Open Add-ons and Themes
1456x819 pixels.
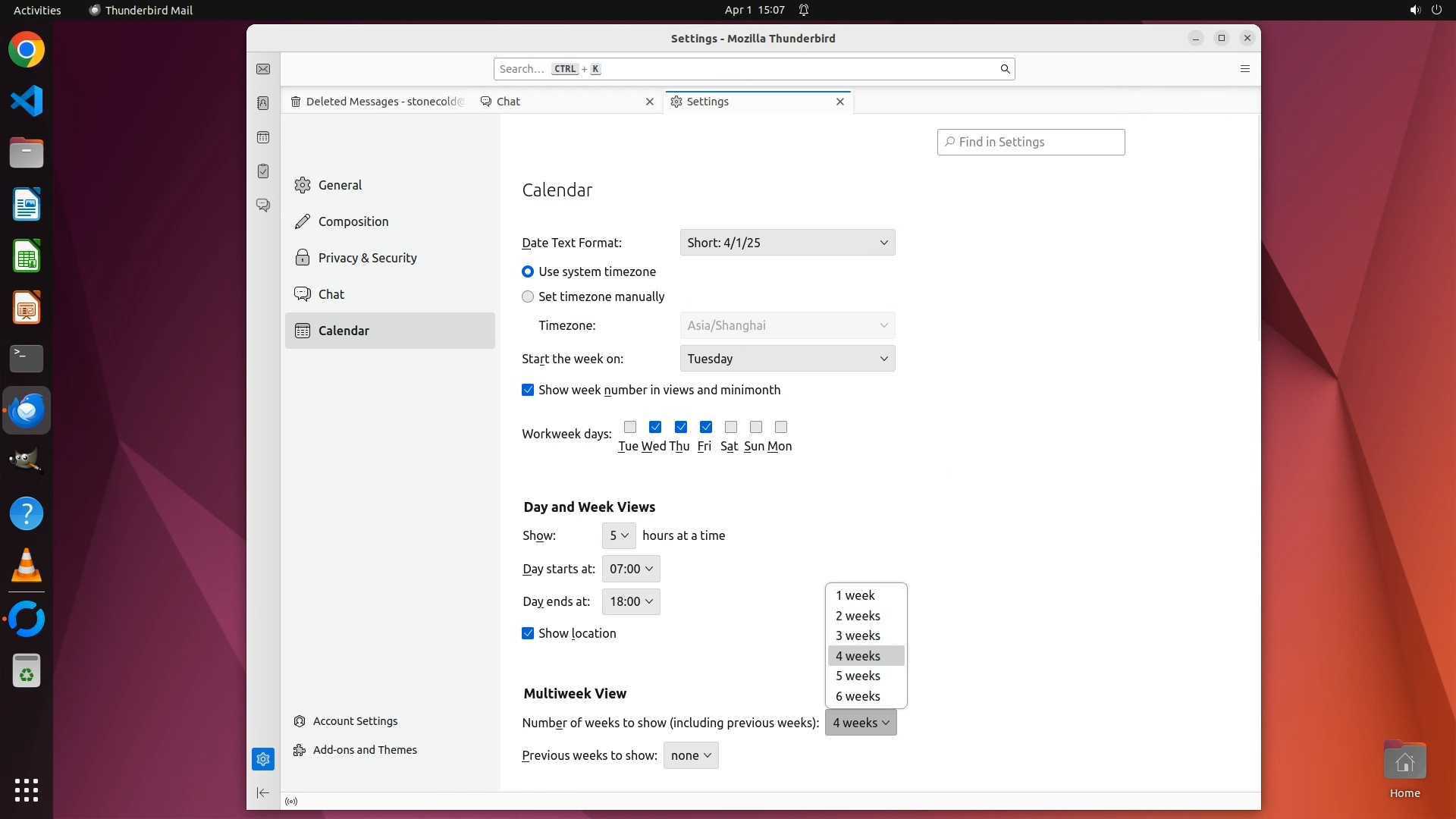[365, 750]
